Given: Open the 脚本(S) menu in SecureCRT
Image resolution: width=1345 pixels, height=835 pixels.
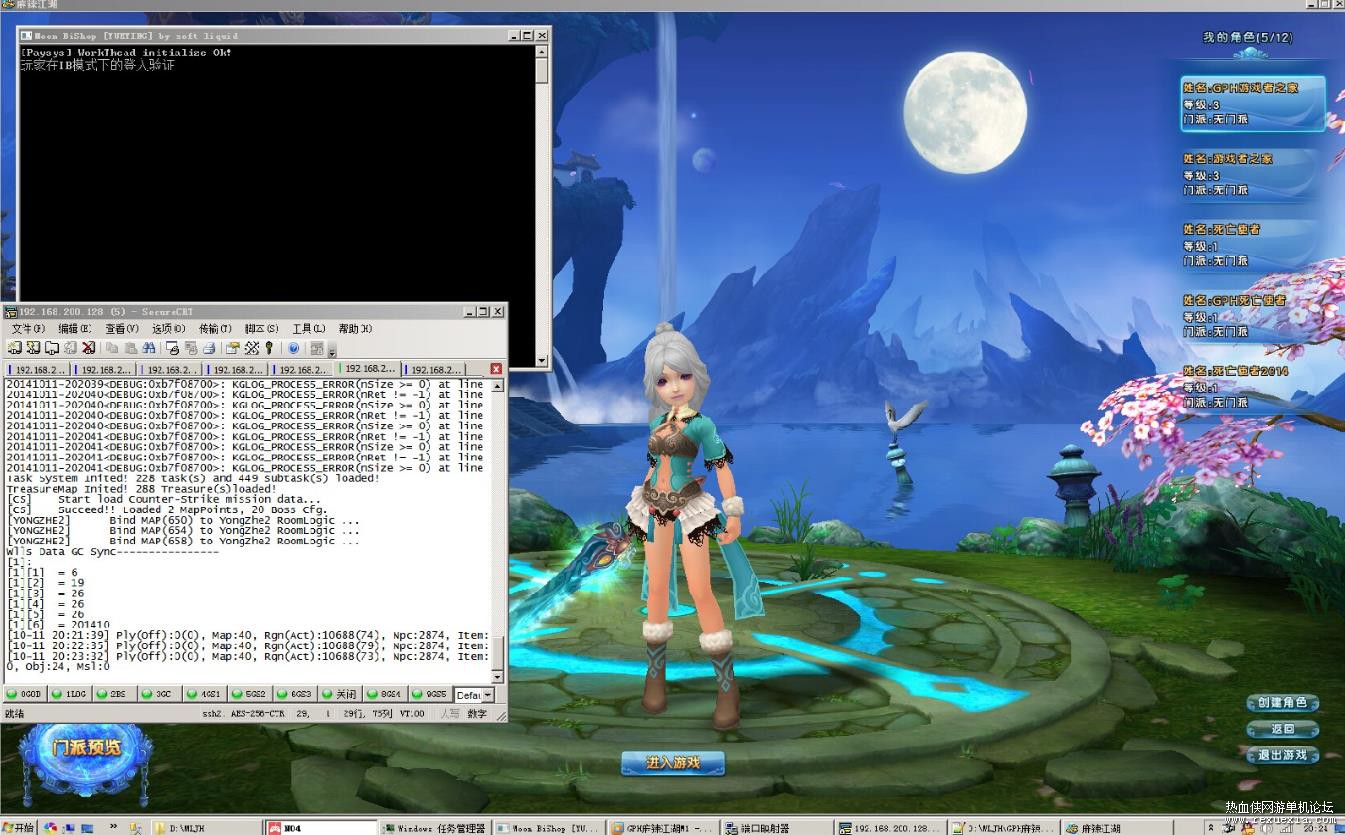Looking at the screenshot, I should click(262, 328).
